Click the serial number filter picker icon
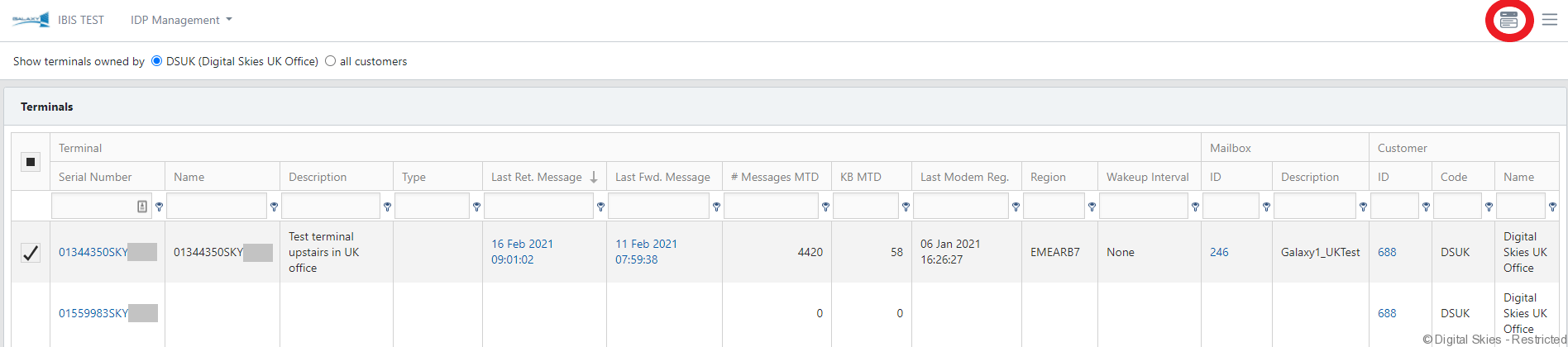This screenshot has width=1568, height=347. [142, 207]
